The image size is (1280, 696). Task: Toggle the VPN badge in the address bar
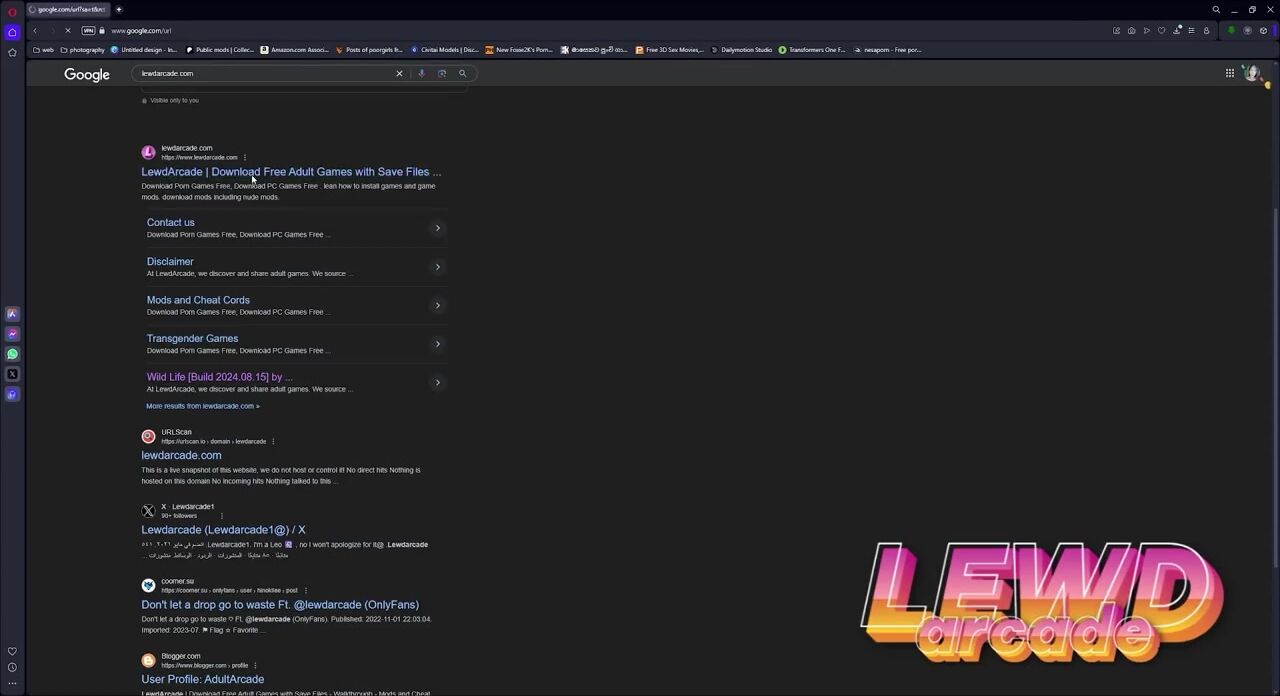tap(88, 31)
